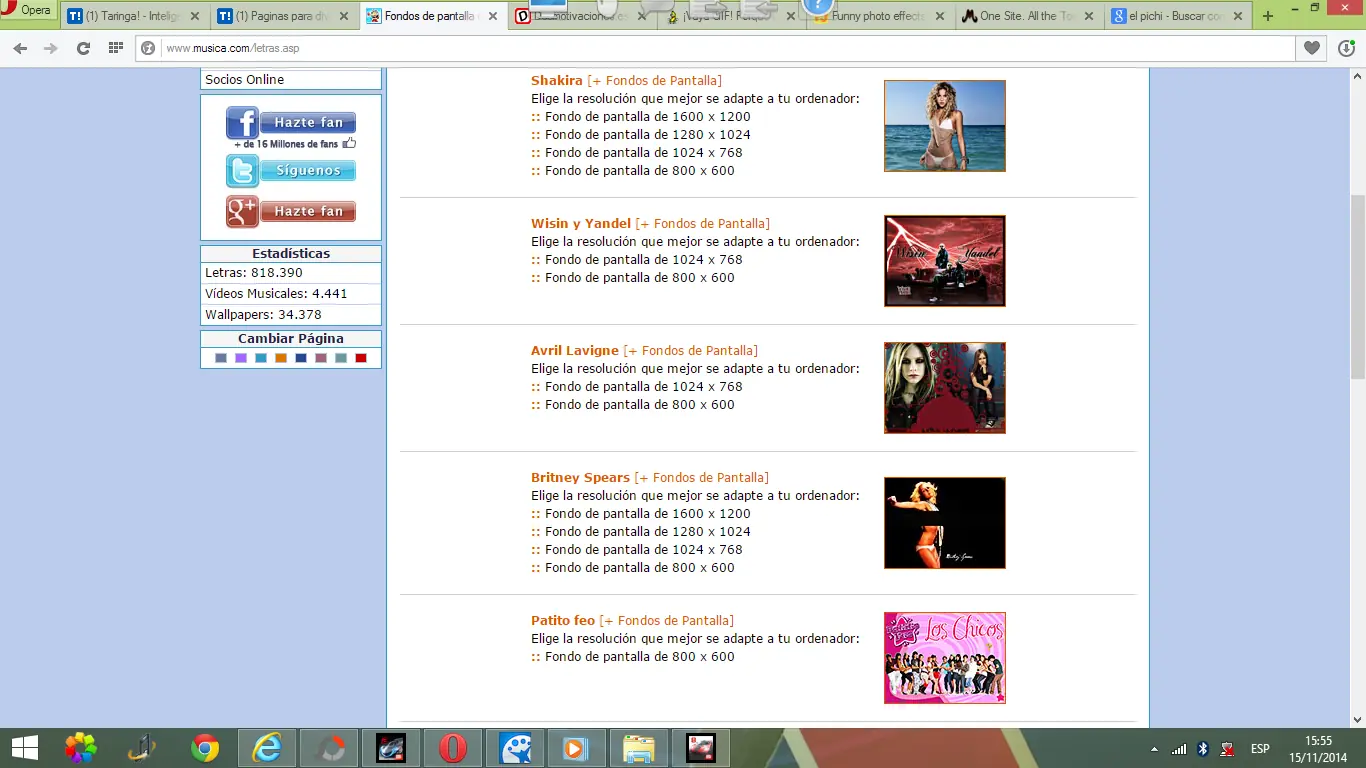The image size is (1366, 768).
Task: Open the Shakira artist link
Action: click(557, 81)
